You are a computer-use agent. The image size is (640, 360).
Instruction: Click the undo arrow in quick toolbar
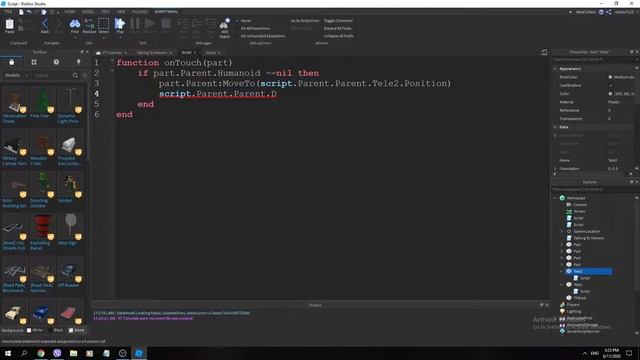[x=29, y=12]
